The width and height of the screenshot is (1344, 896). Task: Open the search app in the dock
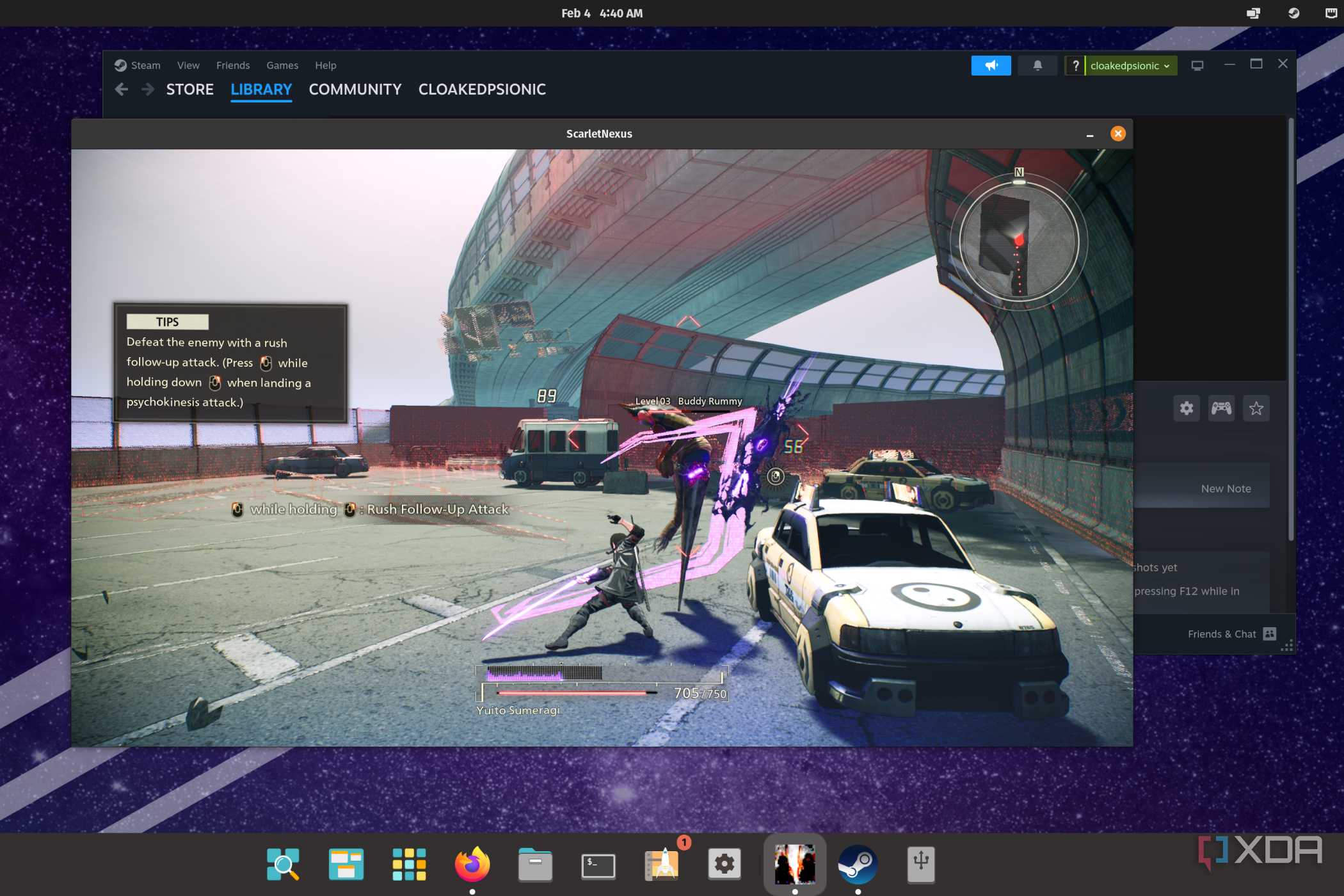point(283,865)
